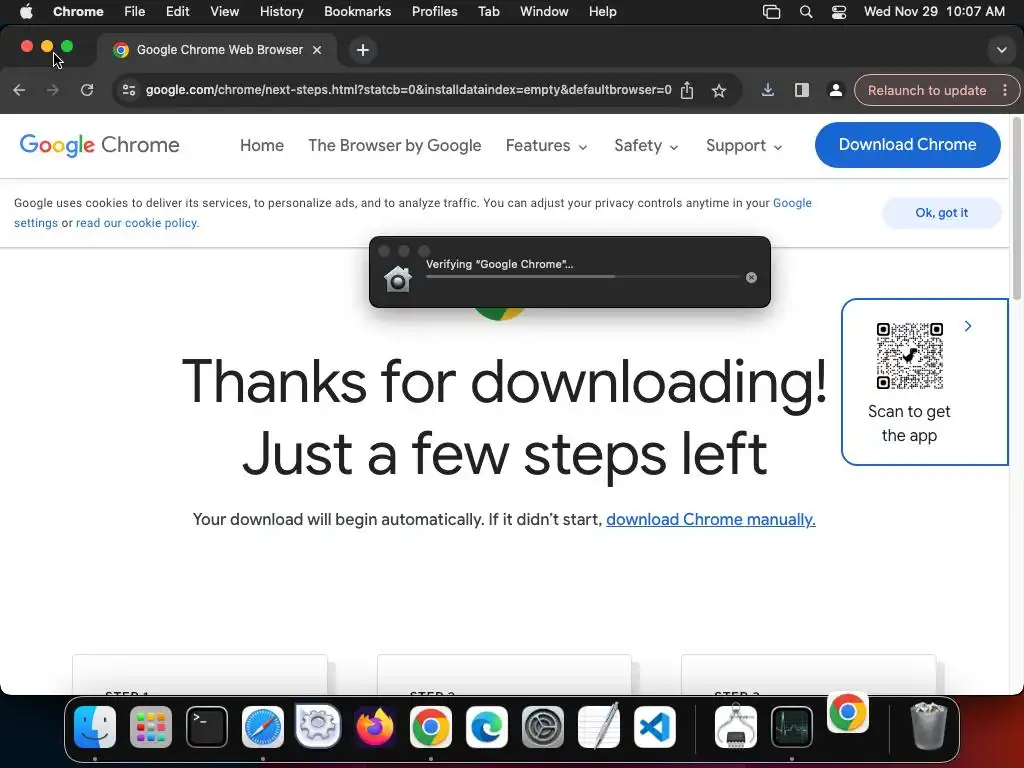Follow the download Chrome manually link
This screenshot has height=768, width=1024.
coord(711,519)
